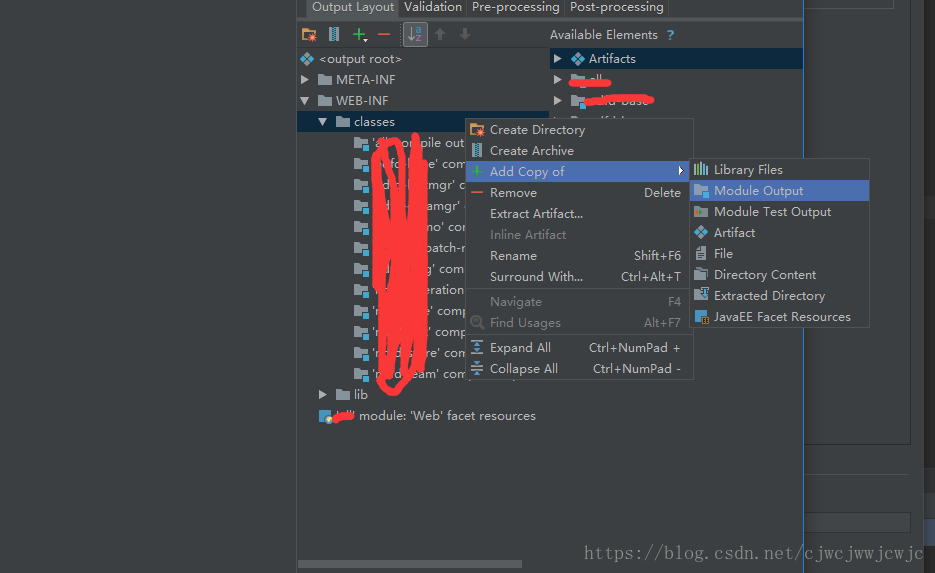Choose Create Archive from context menu
This screenshot has height=573, width=935.
(x=580, y=150)
